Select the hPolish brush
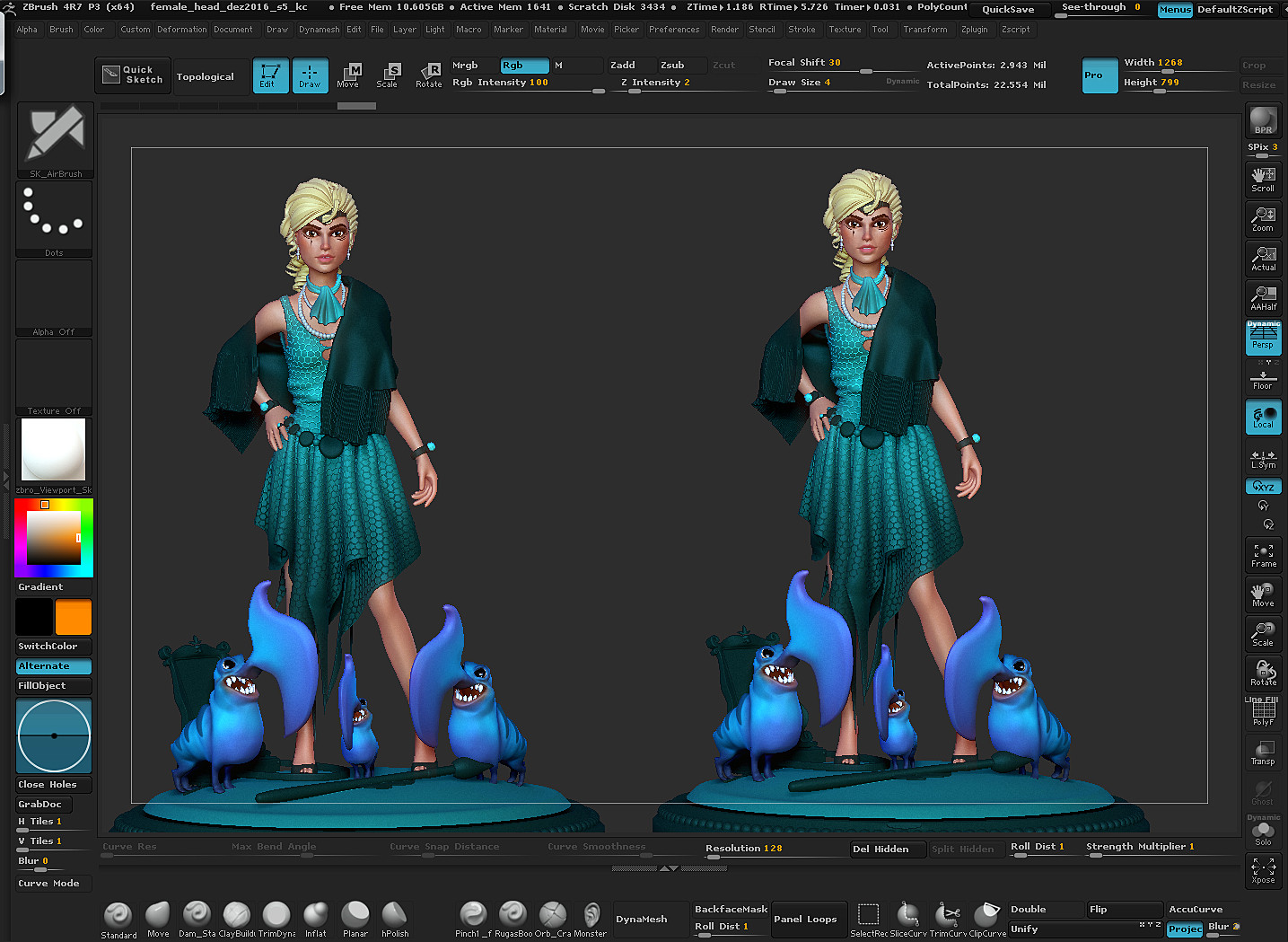 [395, 920]
